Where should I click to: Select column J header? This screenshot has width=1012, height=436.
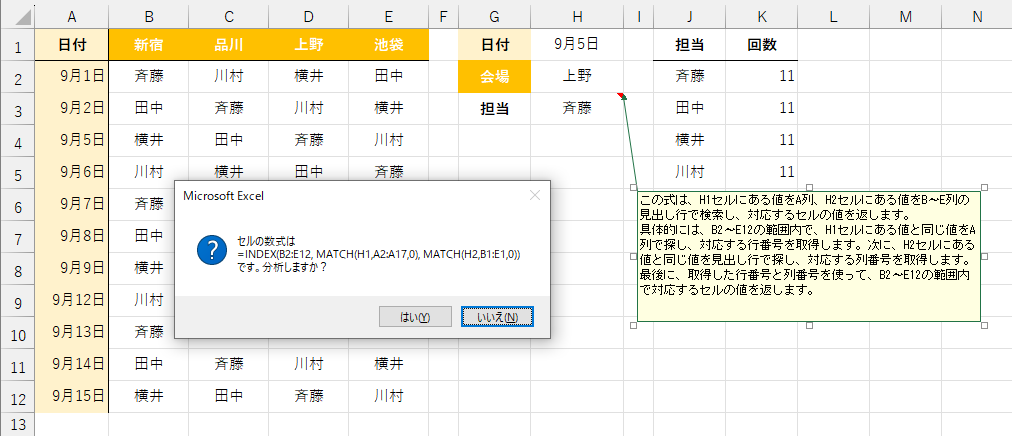689,17
